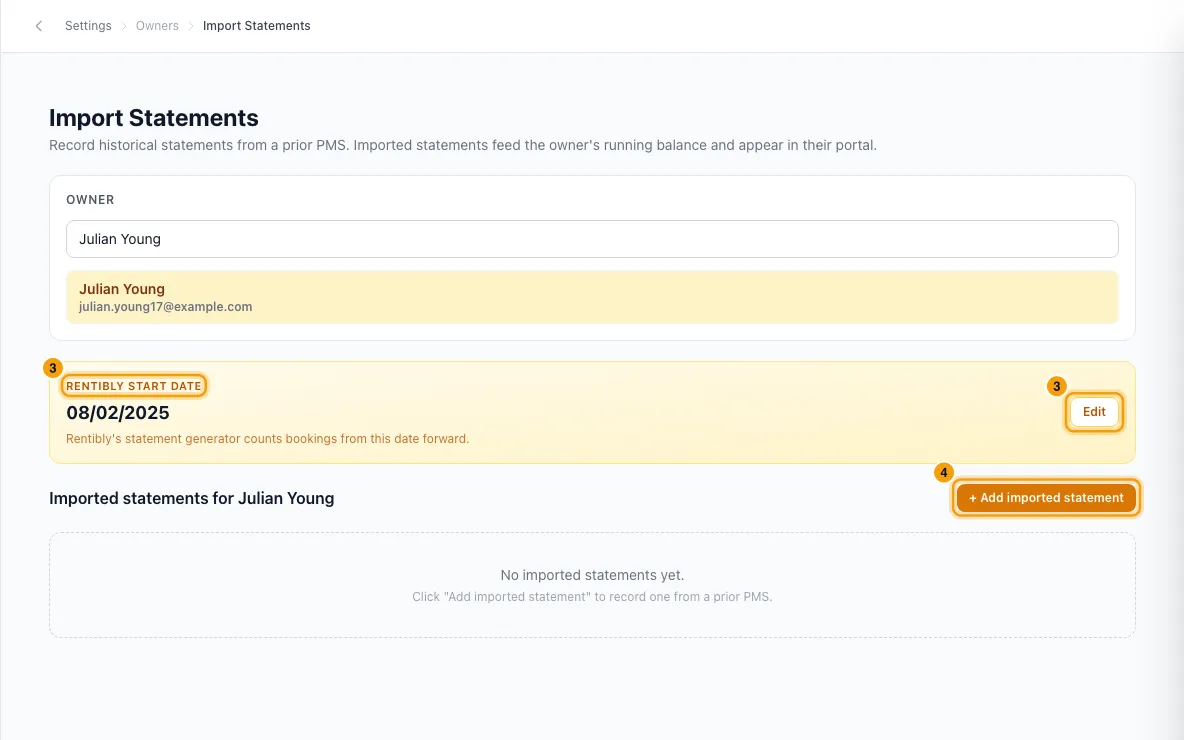Select the 08/02/2025 start date value

coord(118,412)
